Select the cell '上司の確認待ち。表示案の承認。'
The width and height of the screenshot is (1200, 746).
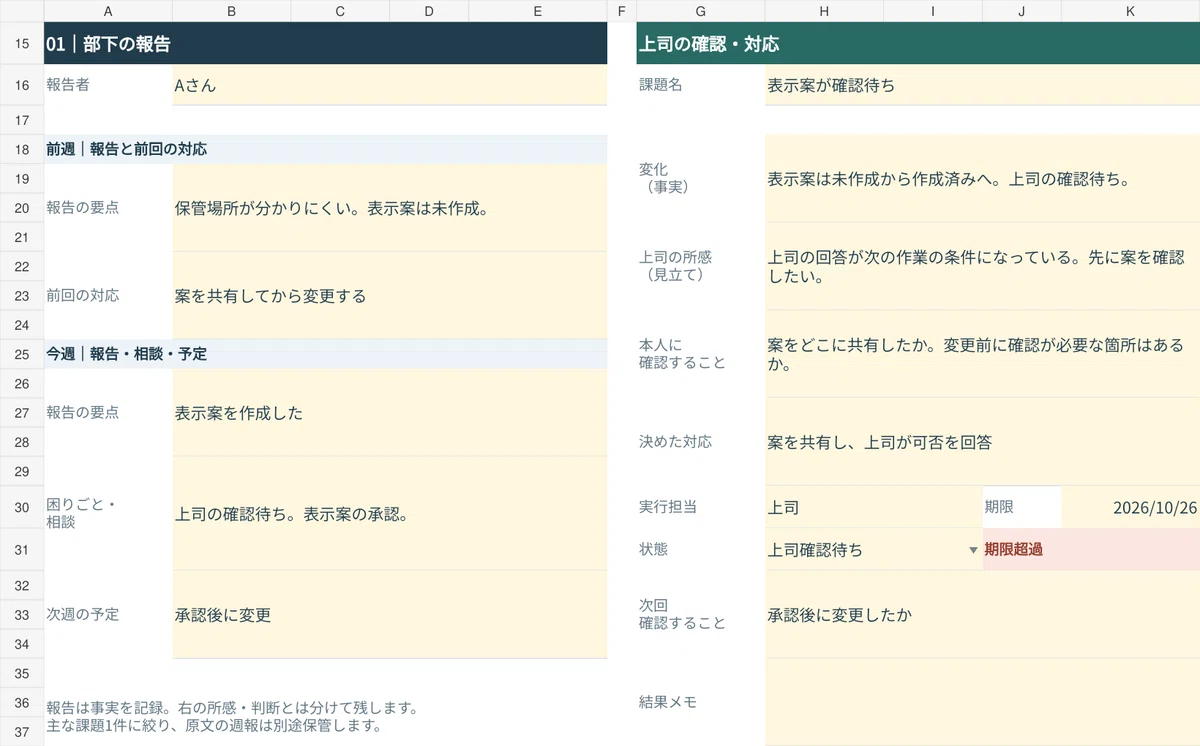390,514
